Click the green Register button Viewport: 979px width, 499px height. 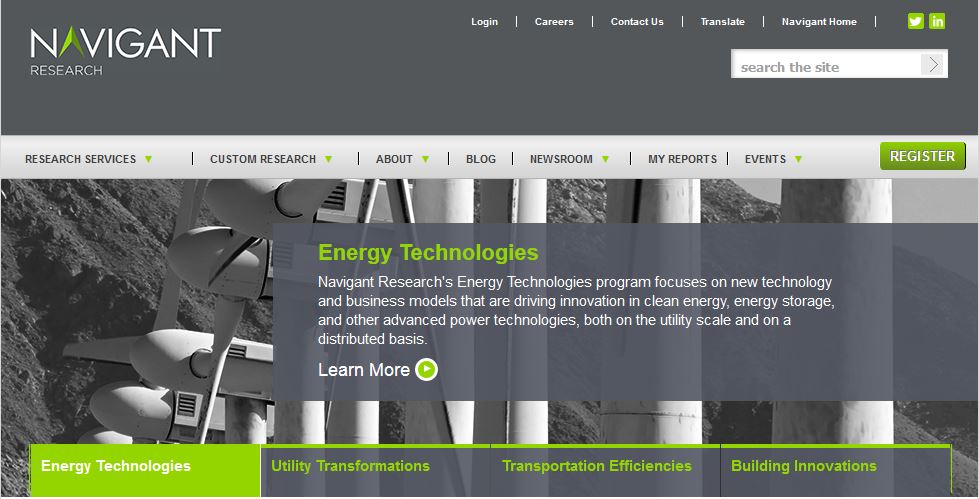[923, 156]
